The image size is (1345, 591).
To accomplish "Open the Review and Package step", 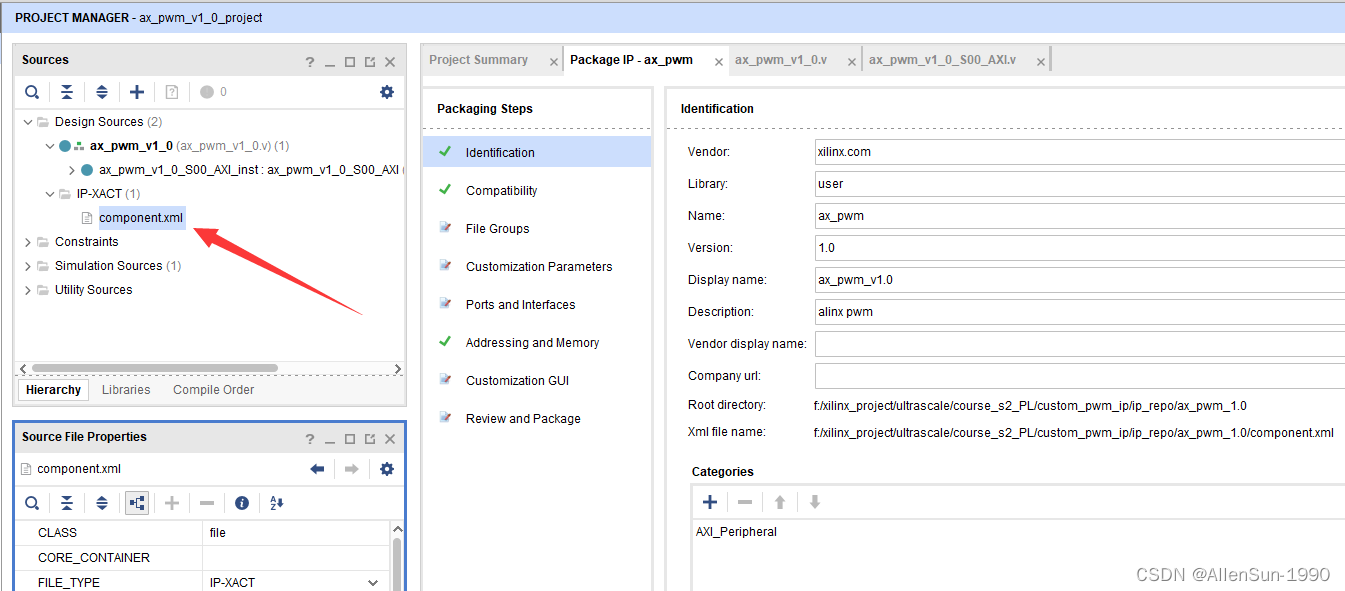I will pyautogui.click(x=538, y=419).
